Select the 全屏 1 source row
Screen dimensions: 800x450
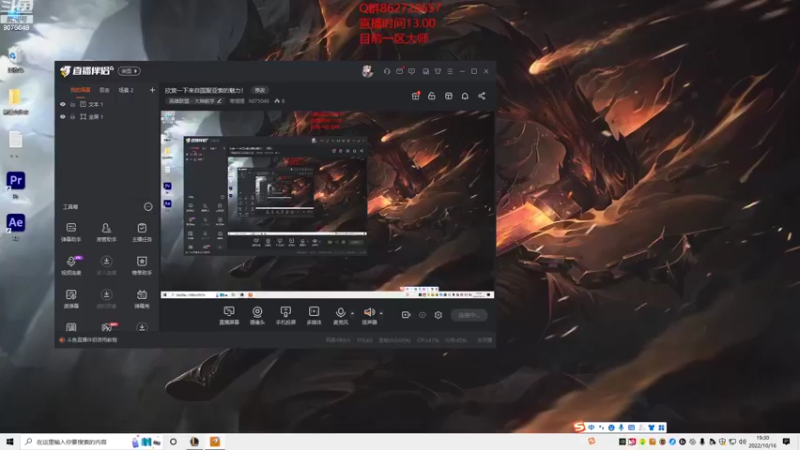[107, 117]
